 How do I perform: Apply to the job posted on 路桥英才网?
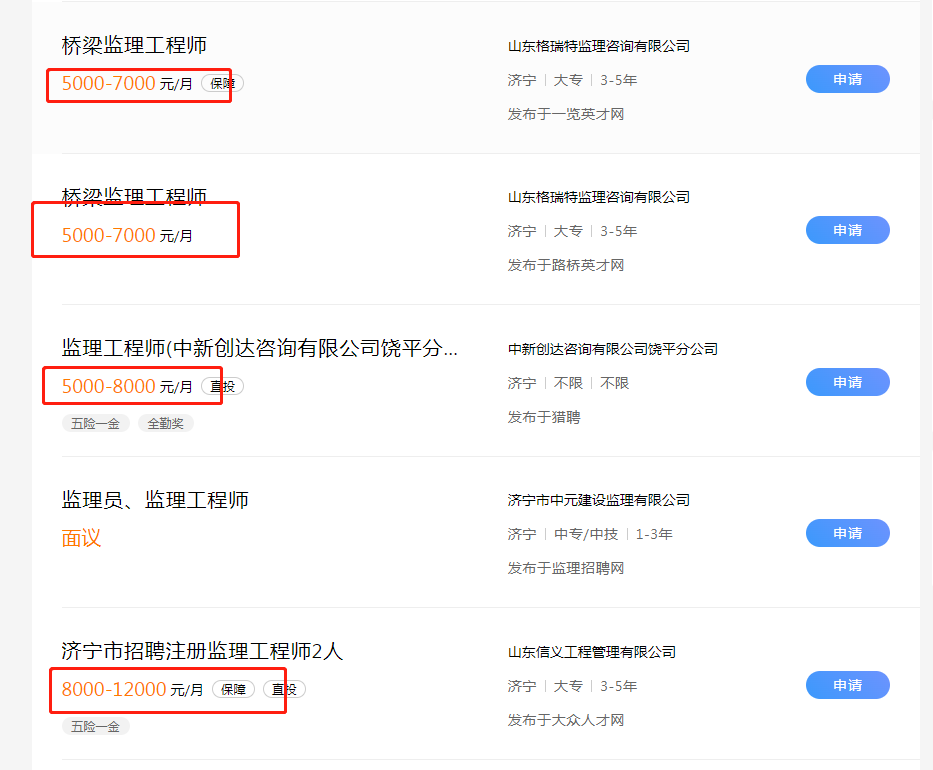(847, 231)
